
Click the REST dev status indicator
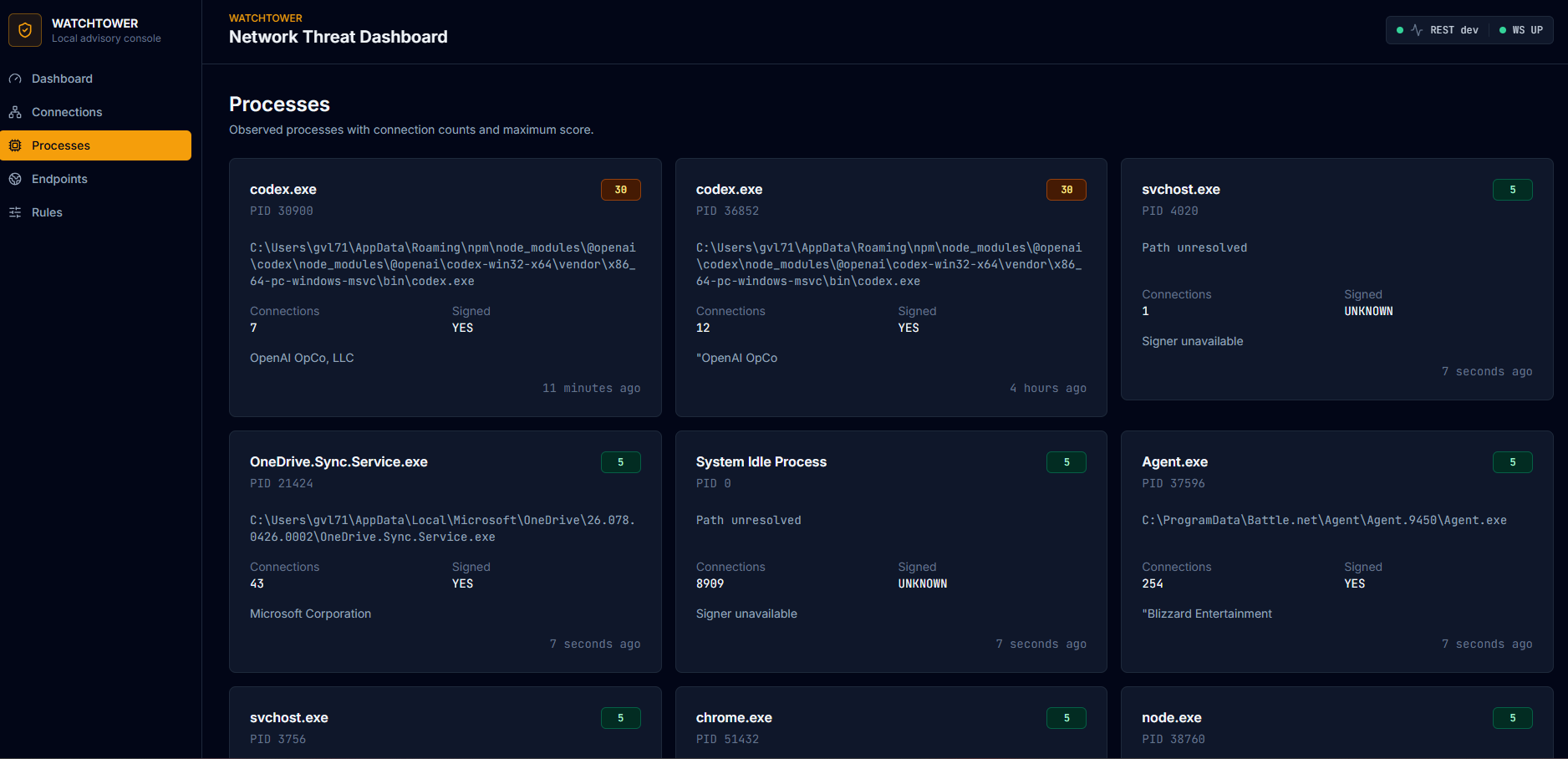pyautogui.click(x=1438, y=30)
